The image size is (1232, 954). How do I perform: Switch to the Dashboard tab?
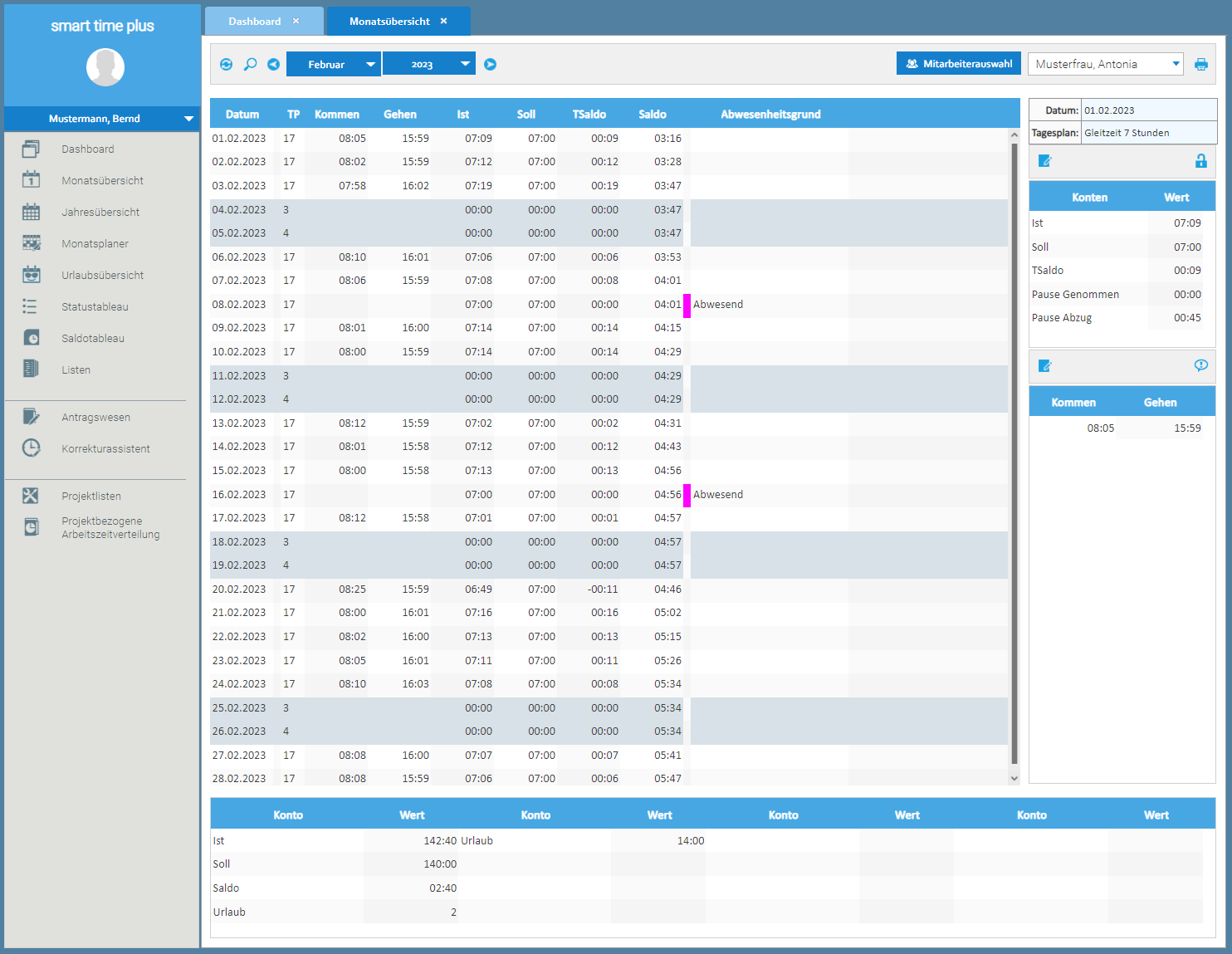pos(254,22)
